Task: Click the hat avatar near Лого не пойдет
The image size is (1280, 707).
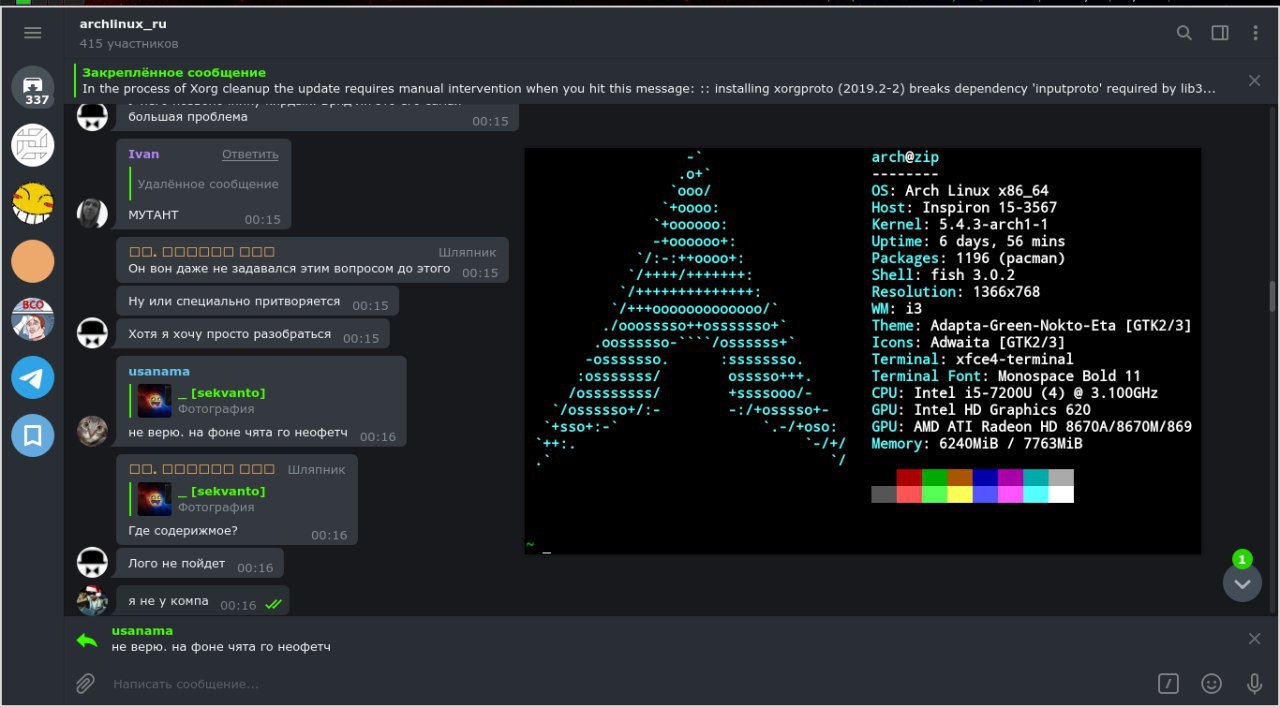Action: pos(92,562)
